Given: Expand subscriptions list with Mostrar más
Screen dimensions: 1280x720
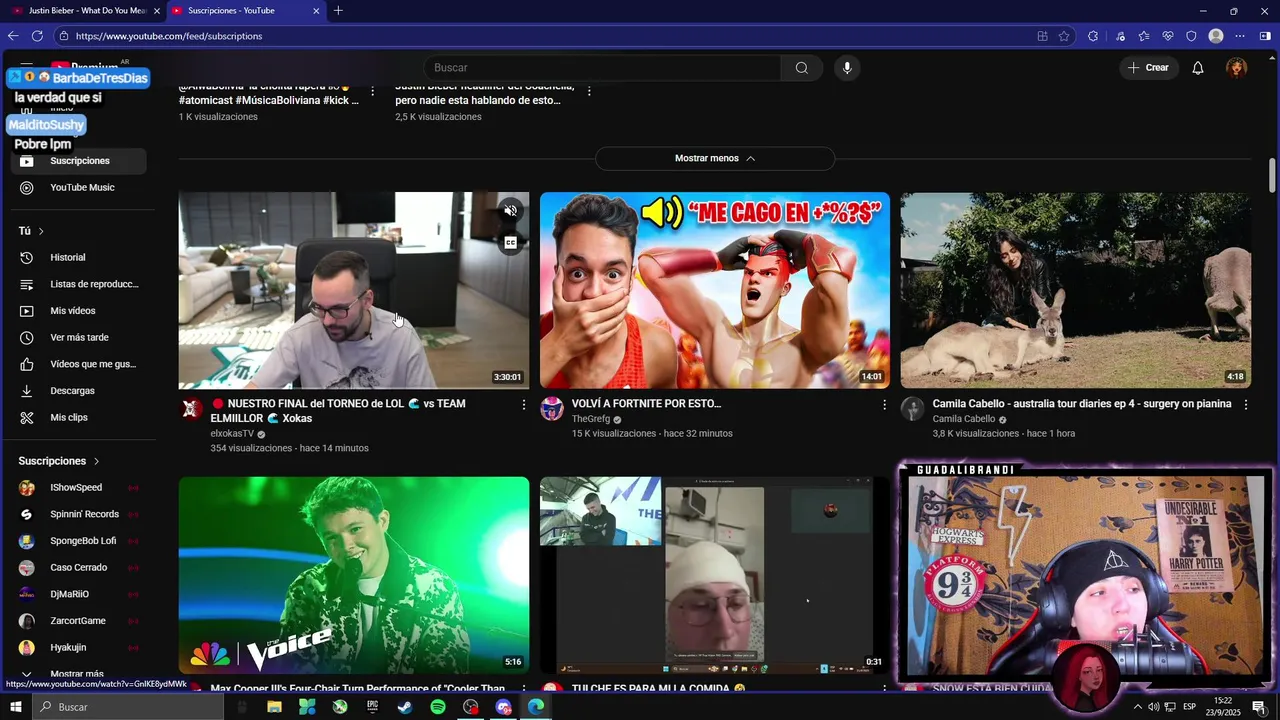Looking at the screenshot, I should click(x=77, y=674).
